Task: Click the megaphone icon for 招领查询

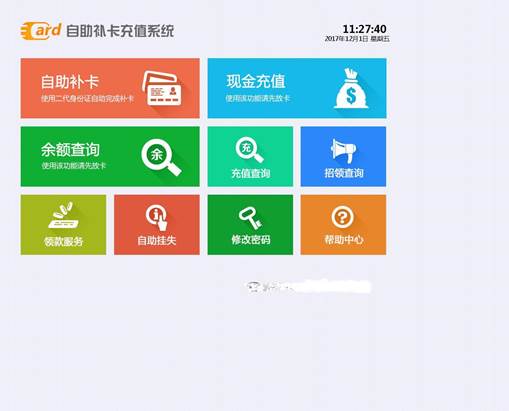Action: (x=343, y=151)
